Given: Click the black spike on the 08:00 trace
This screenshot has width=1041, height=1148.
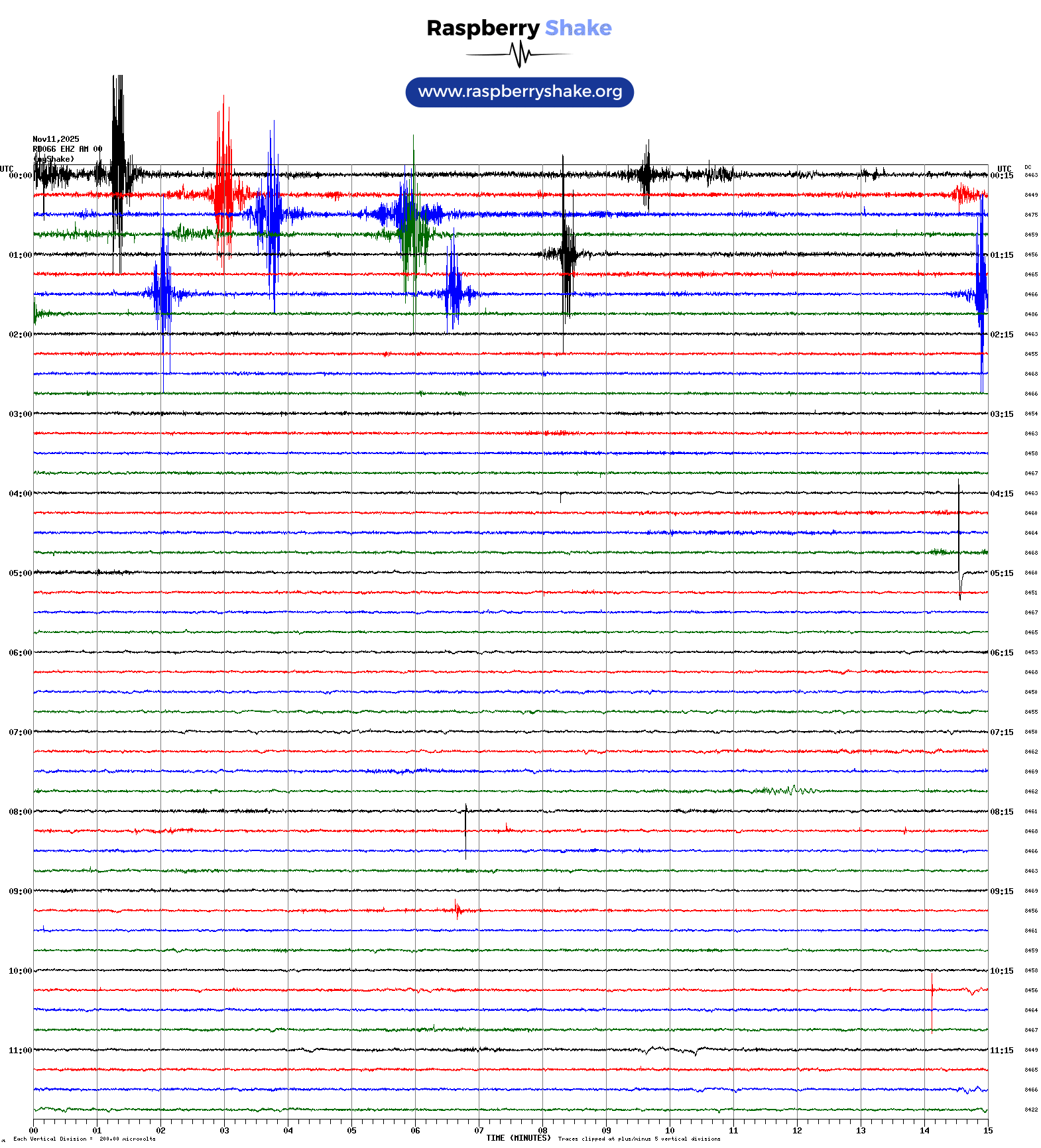Looking at the screenshot, I should pos(465,829).
